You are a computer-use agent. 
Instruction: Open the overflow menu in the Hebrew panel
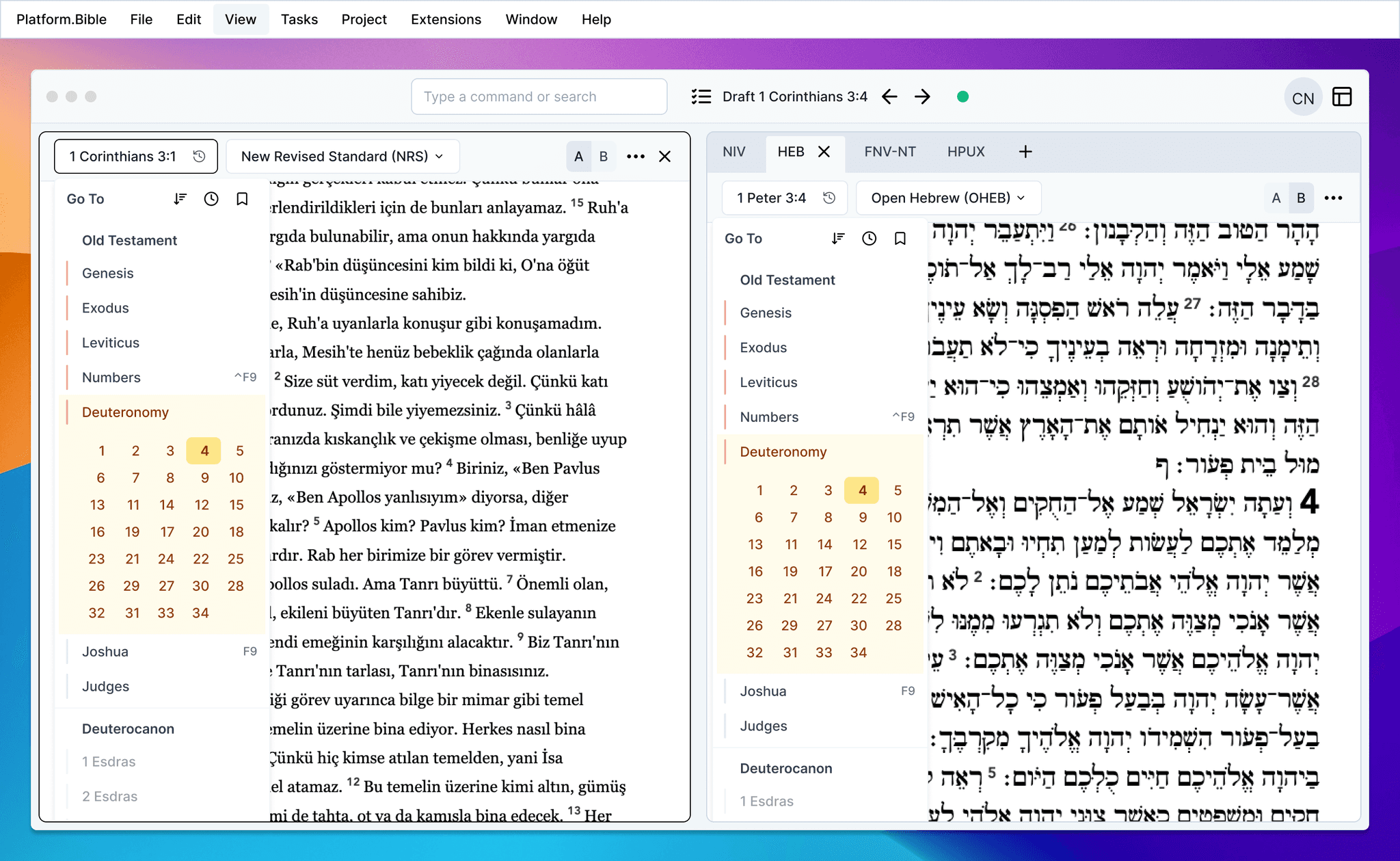point(1334,198)
